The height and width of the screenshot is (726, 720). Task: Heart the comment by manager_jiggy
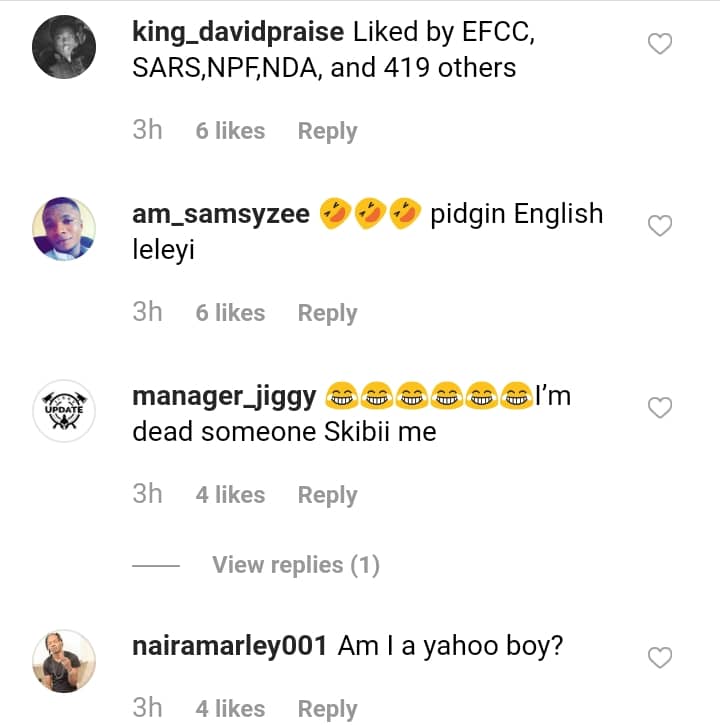660,408
